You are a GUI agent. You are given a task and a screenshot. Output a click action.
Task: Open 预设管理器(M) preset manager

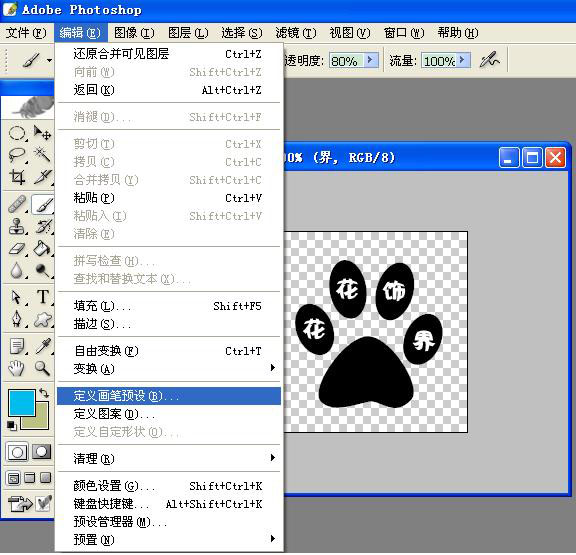pyautogui.click(x=169, y=522)
